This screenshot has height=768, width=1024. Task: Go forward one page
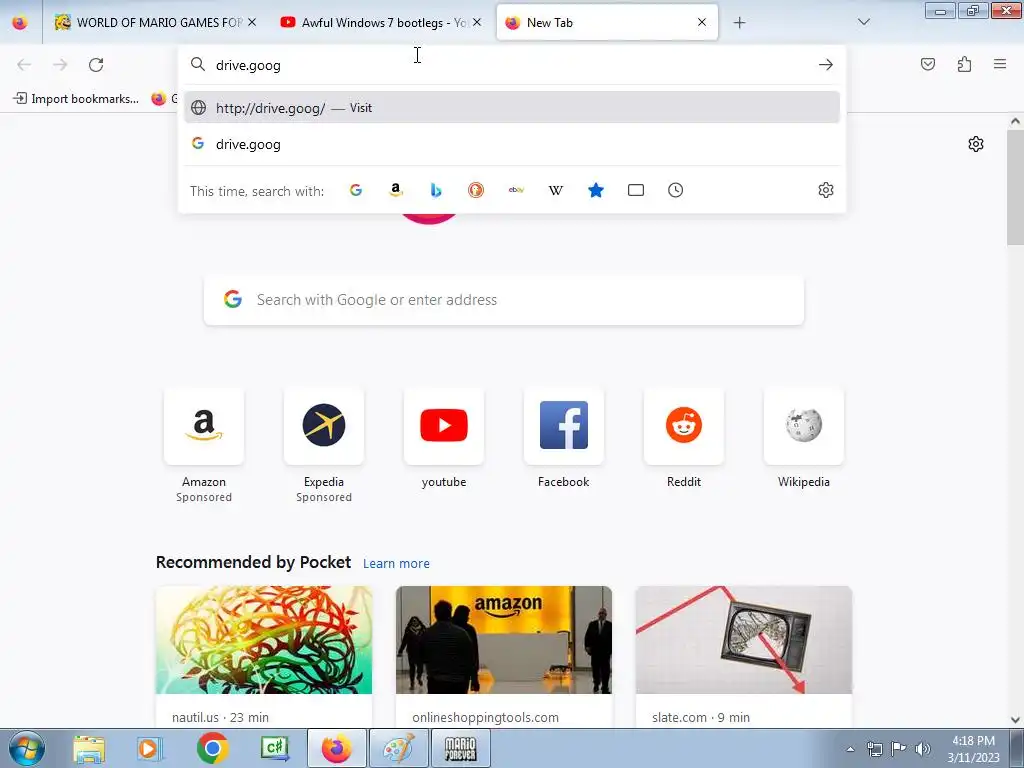[x=60, y=65]
